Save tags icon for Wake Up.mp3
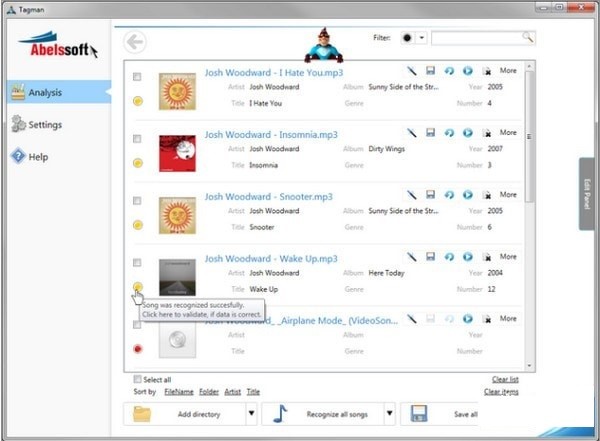The width and height of the screenshot is (600, 441). coord(430,257)
